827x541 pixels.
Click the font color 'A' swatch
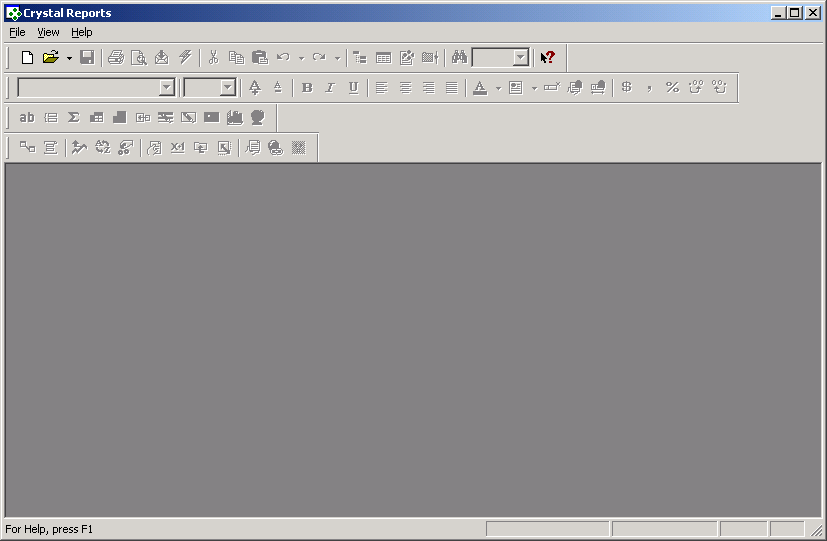pos(479,88)
